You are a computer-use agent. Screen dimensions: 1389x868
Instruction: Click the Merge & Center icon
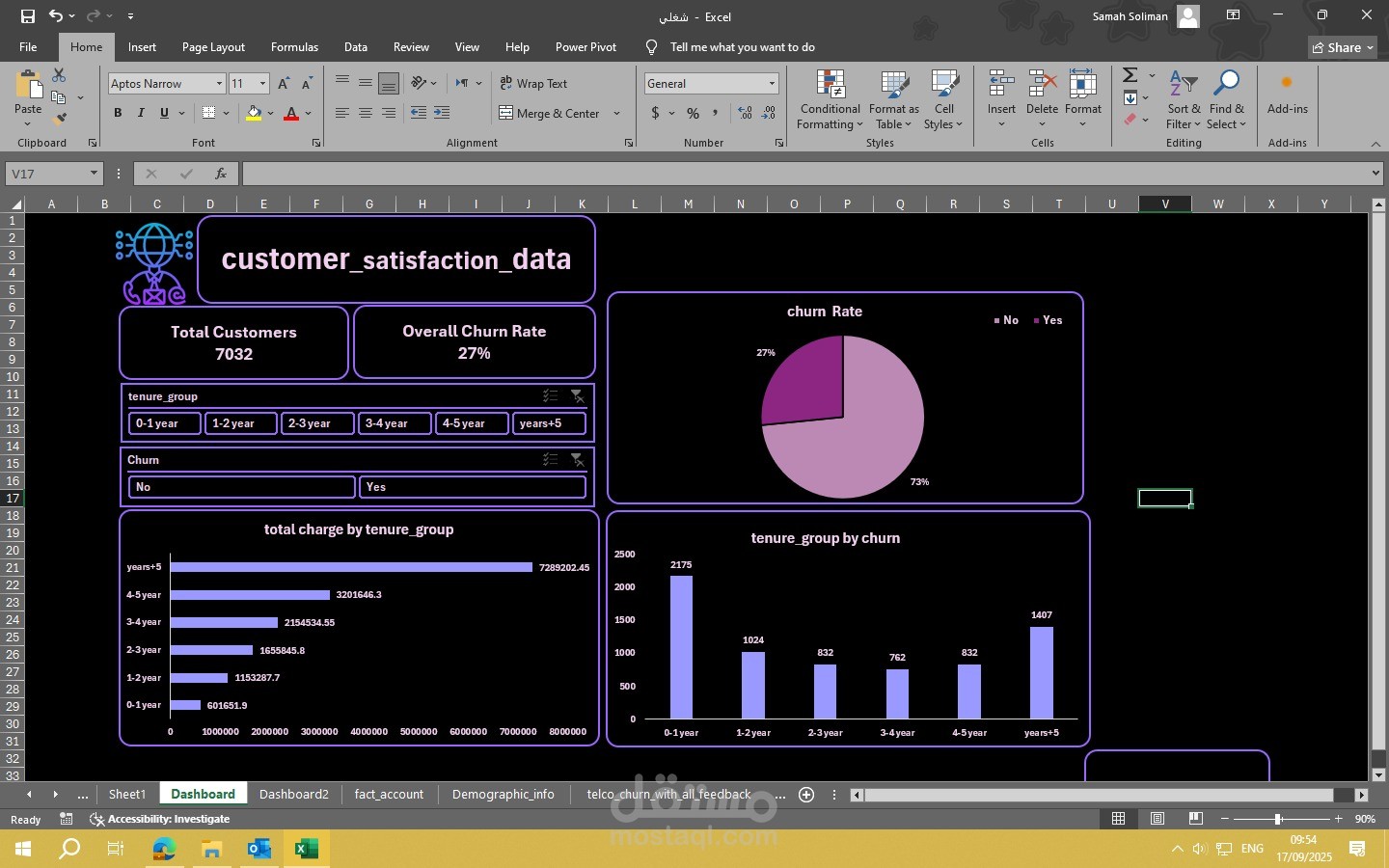click(x=506, y=113)
